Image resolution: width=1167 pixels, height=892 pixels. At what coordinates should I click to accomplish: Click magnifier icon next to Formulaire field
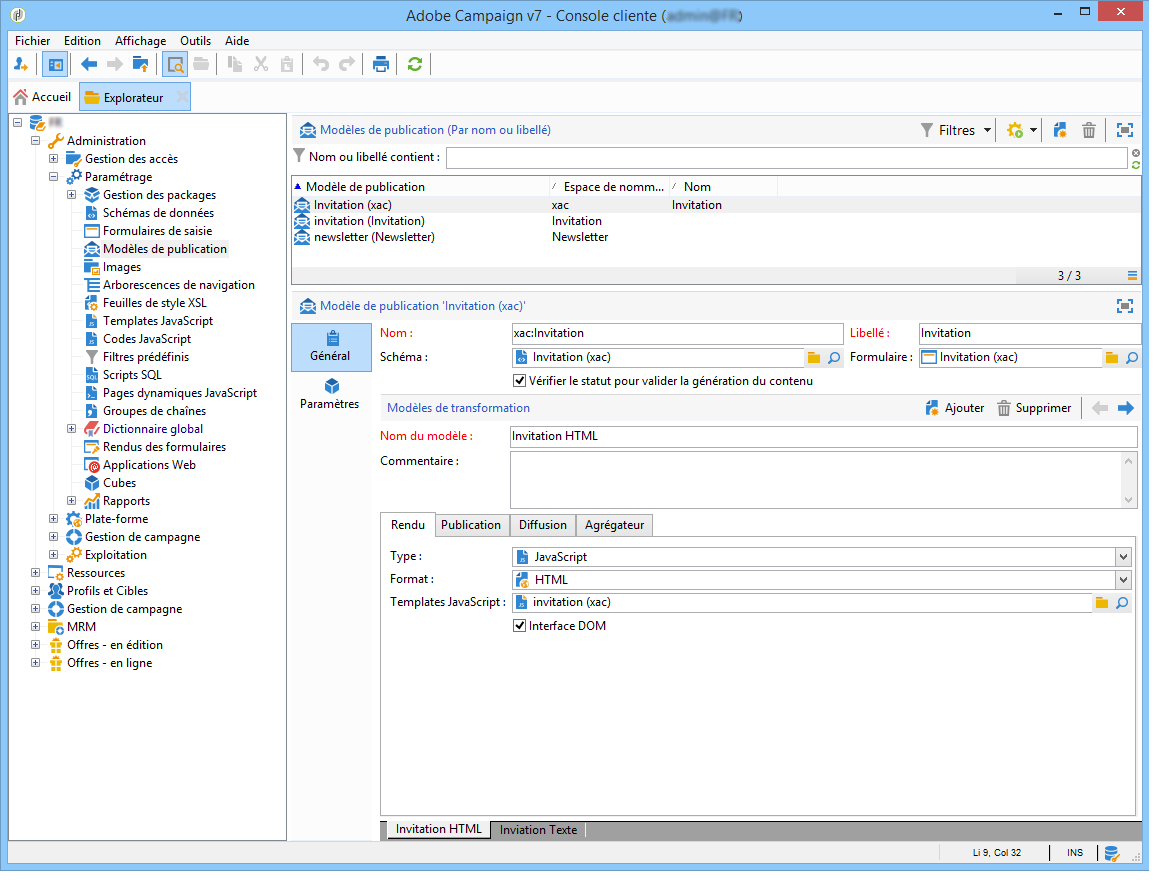pos(1132,359)
